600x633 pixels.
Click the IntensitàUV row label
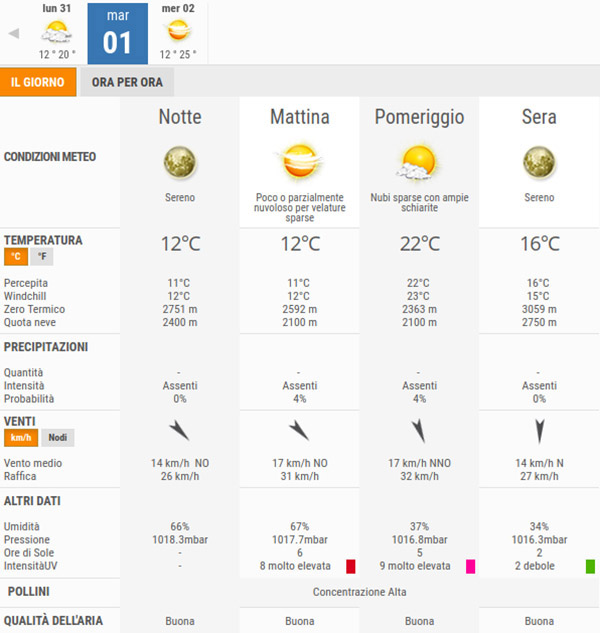click(x=31, y=566)
